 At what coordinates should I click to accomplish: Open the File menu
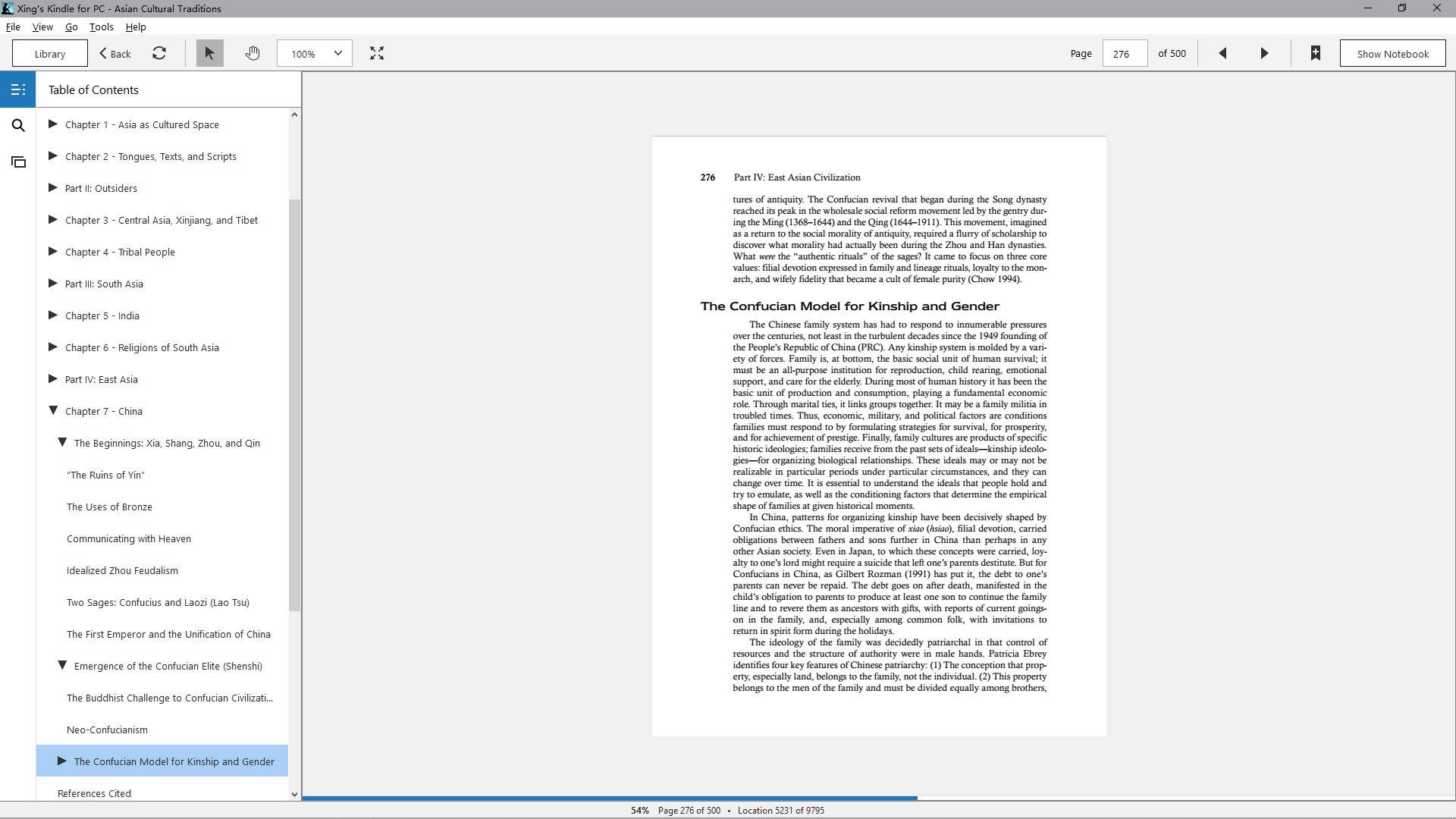pos(13,27)
